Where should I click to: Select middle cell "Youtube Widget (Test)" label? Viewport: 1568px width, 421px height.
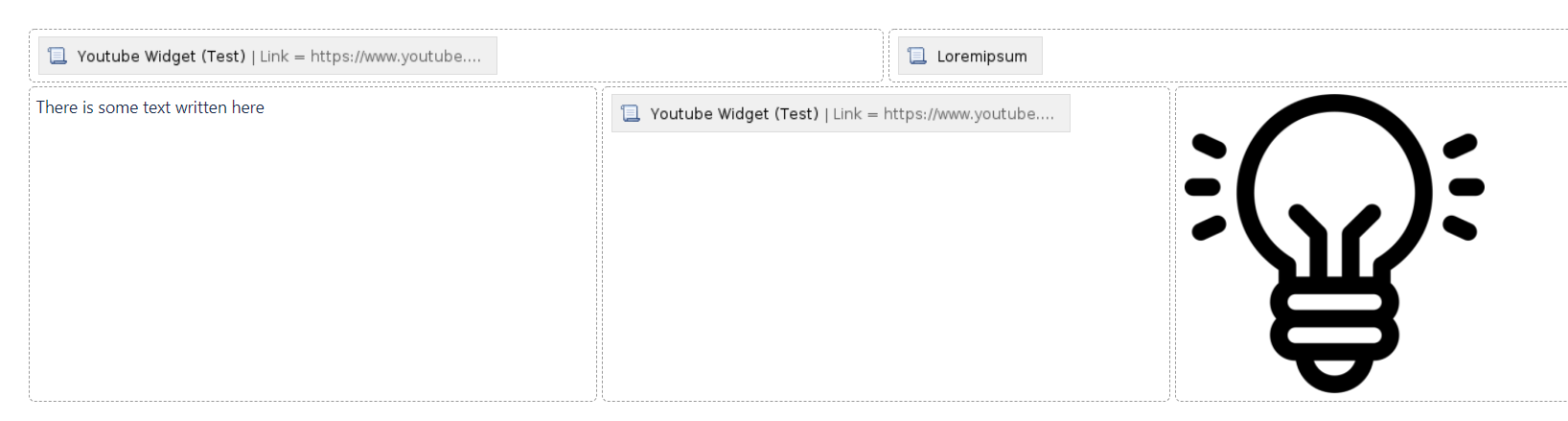pyautogui.click(x=734, y=113)
